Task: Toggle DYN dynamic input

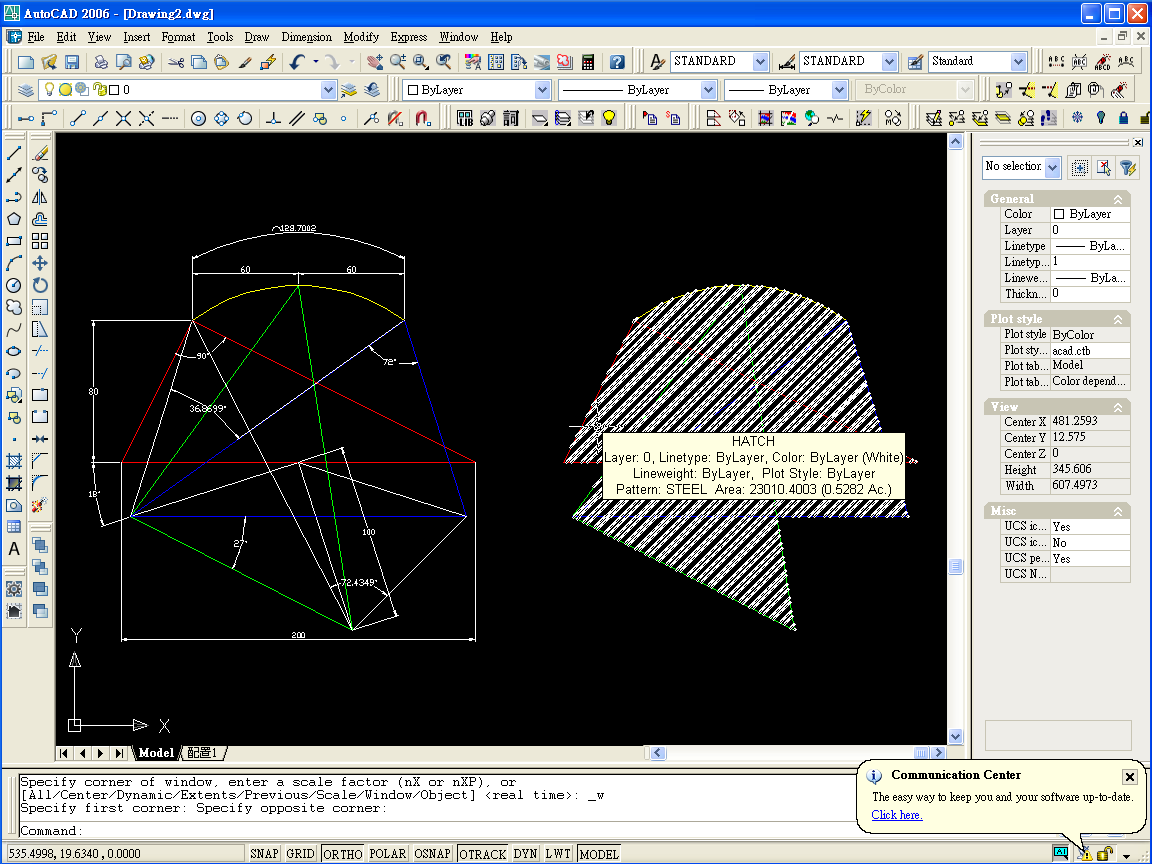Action: pos(525,854)
